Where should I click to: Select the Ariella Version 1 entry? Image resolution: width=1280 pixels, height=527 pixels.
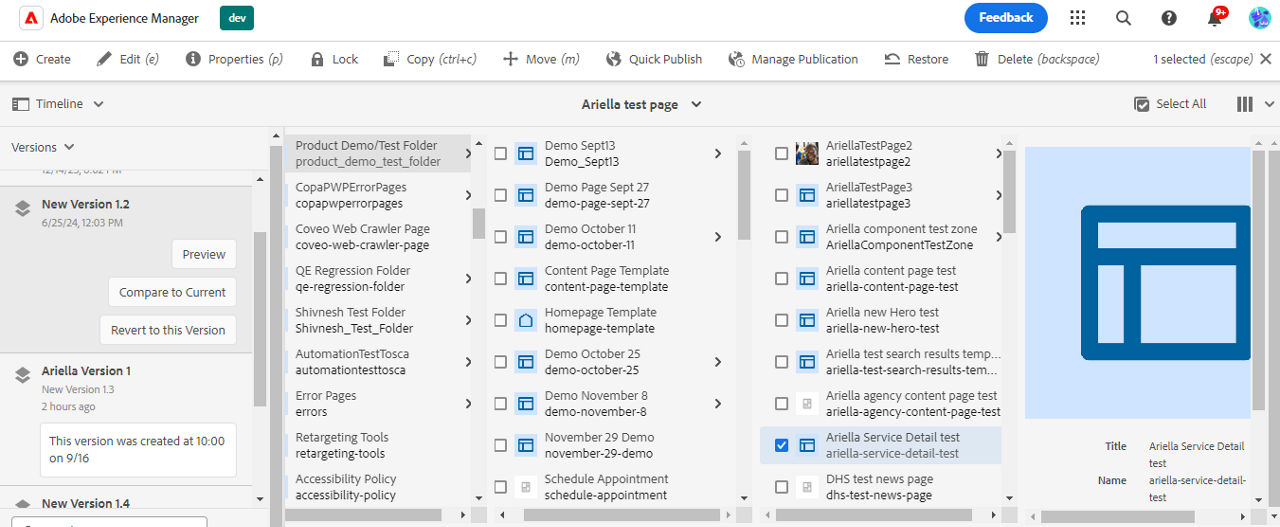126,420
